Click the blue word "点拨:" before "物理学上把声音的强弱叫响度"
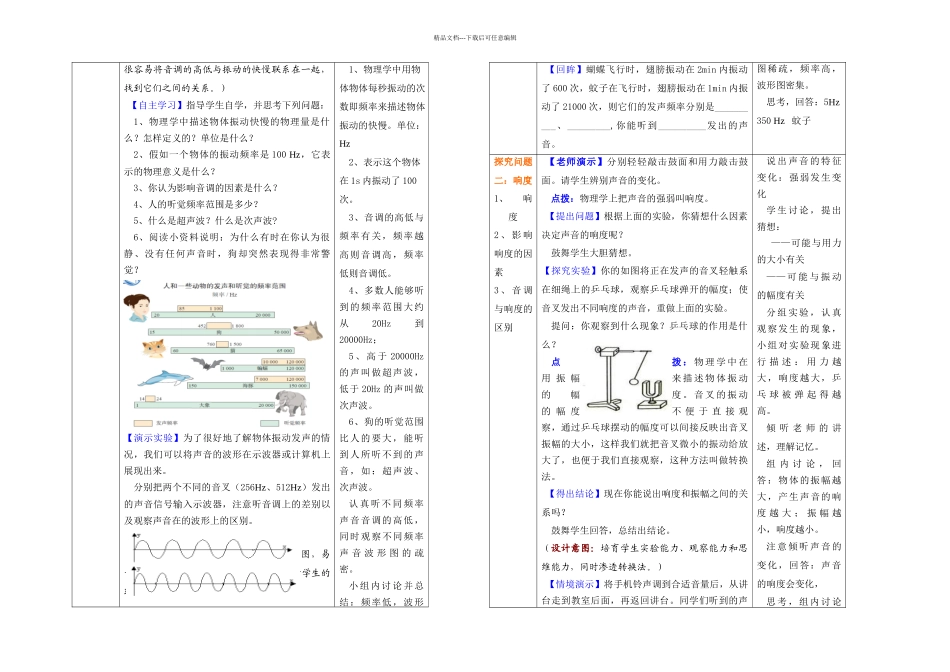Viewport: 950px width, 672px height. (562, 198)
